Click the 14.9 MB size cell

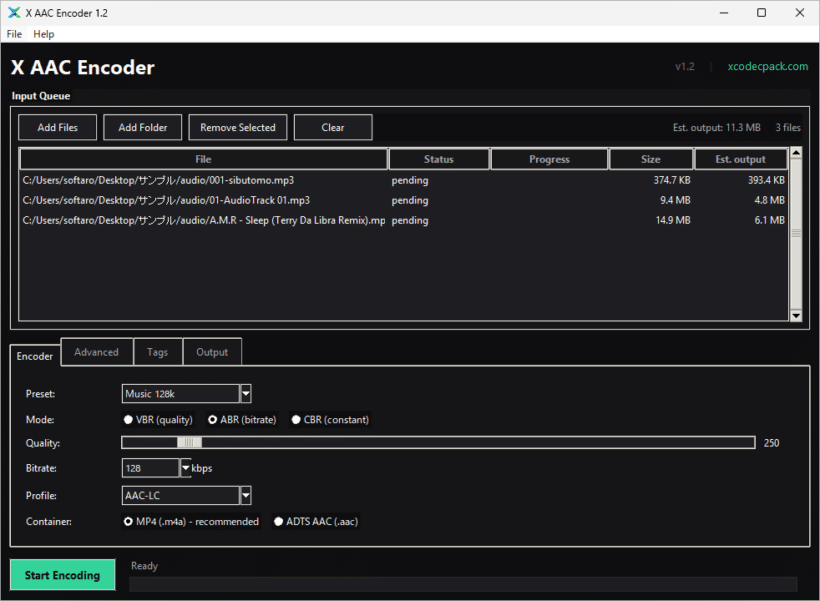coord(673,220)
